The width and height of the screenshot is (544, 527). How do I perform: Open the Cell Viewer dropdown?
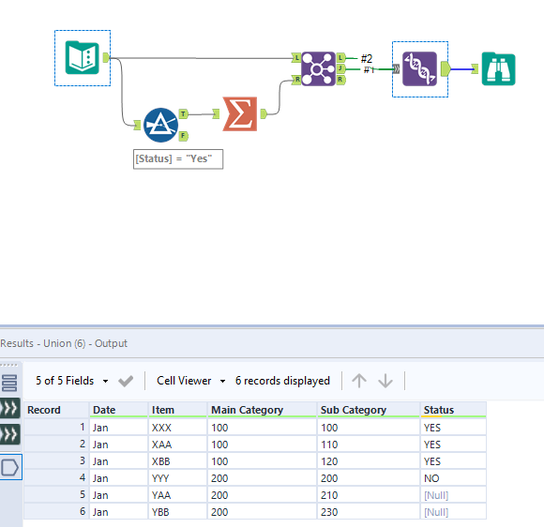pyautogui.click(x=191, y=381)
